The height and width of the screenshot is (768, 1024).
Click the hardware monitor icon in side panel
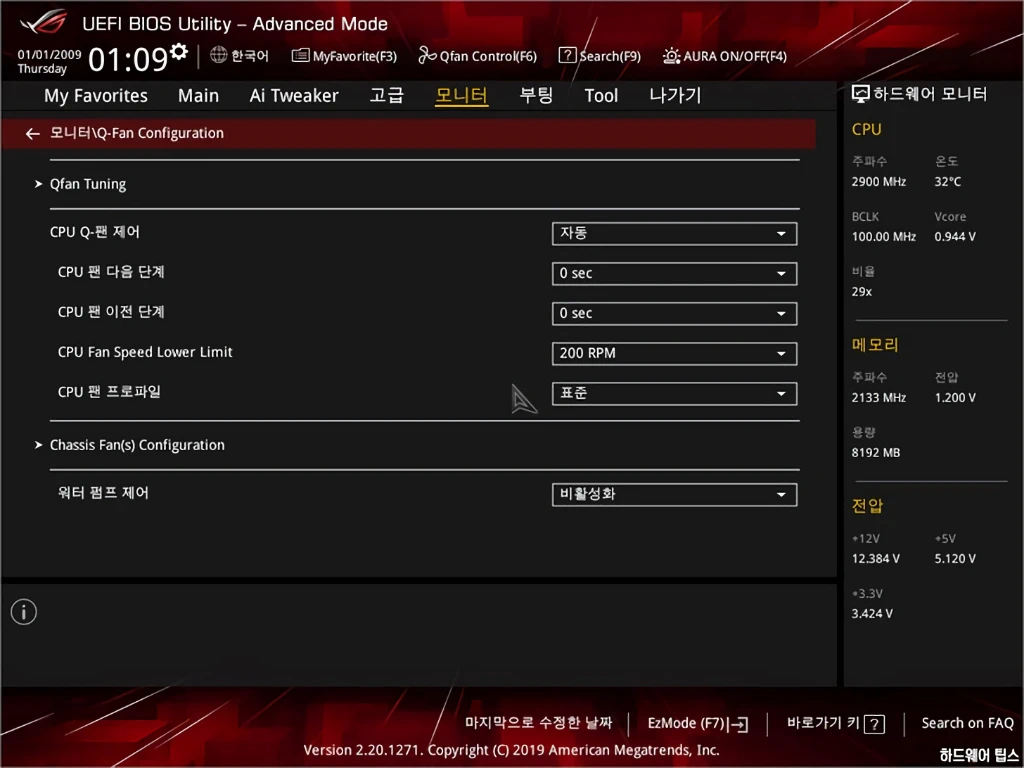[860, 94]
